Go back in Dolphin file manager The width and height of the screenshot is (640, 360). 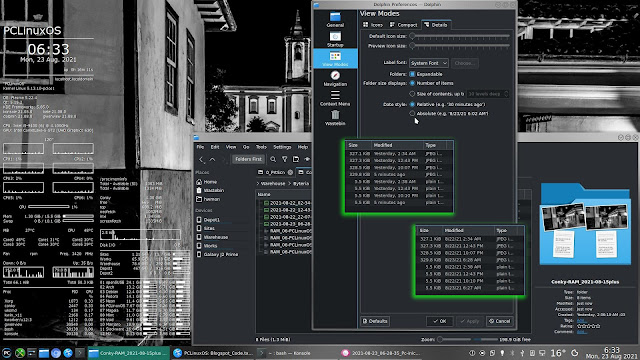201,159
